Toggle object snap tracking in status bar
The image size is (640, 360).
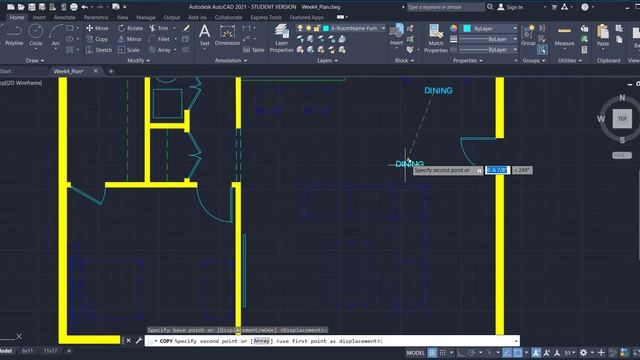pyautogui.click(x=507, y=353)
